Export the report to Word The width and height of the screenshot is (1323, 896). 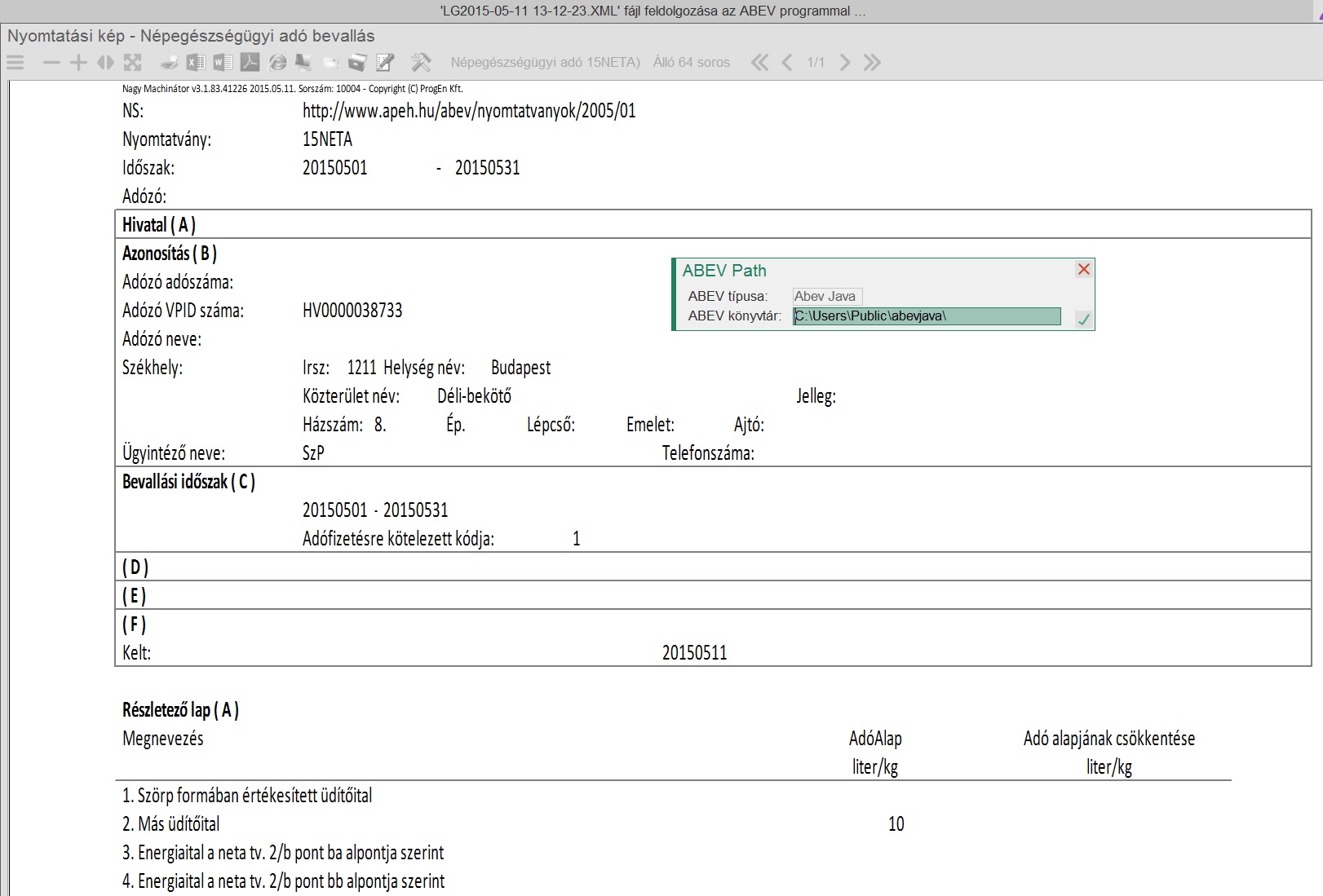pos(223,63)
